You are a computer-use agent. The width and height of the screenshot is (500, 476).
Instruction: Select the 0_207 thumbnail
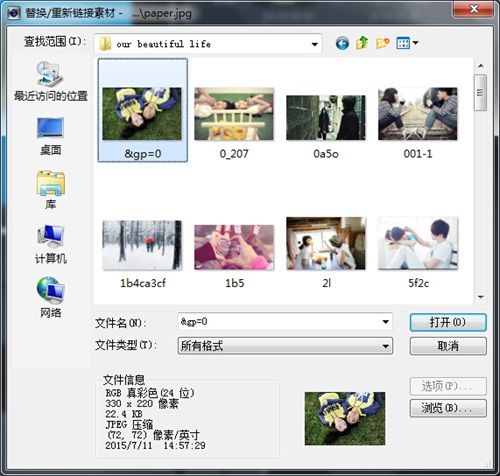(234, 114)
